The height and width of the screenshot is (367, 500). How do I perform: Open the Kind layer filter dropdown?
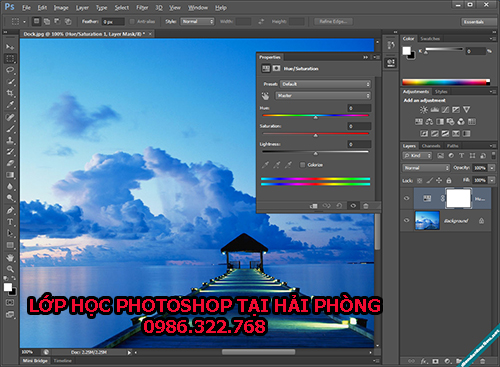pyautogui.click(x=417, y=156)
